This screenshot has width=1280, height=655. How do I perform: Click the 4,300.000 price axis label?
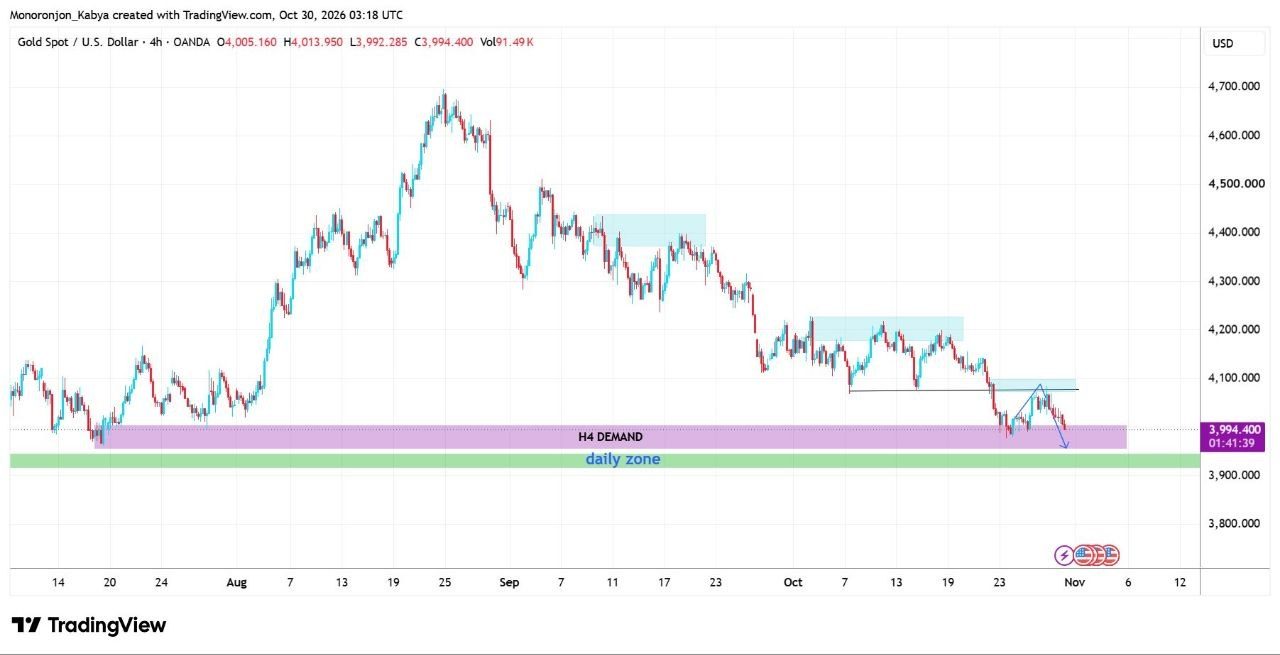click(x=1235, y=281)
